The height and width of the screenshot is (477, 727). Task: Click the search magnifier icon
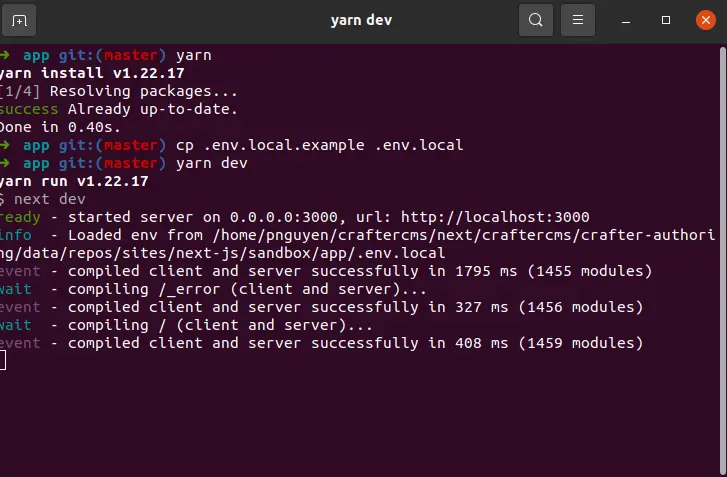click(536, 20)
